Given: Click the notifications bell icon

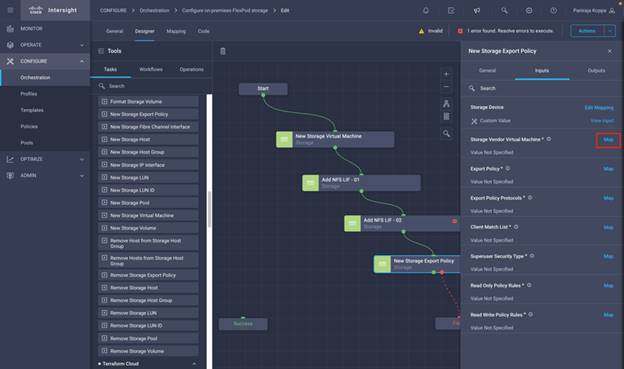Looking at the screenshot, I should tap(426, 10).
